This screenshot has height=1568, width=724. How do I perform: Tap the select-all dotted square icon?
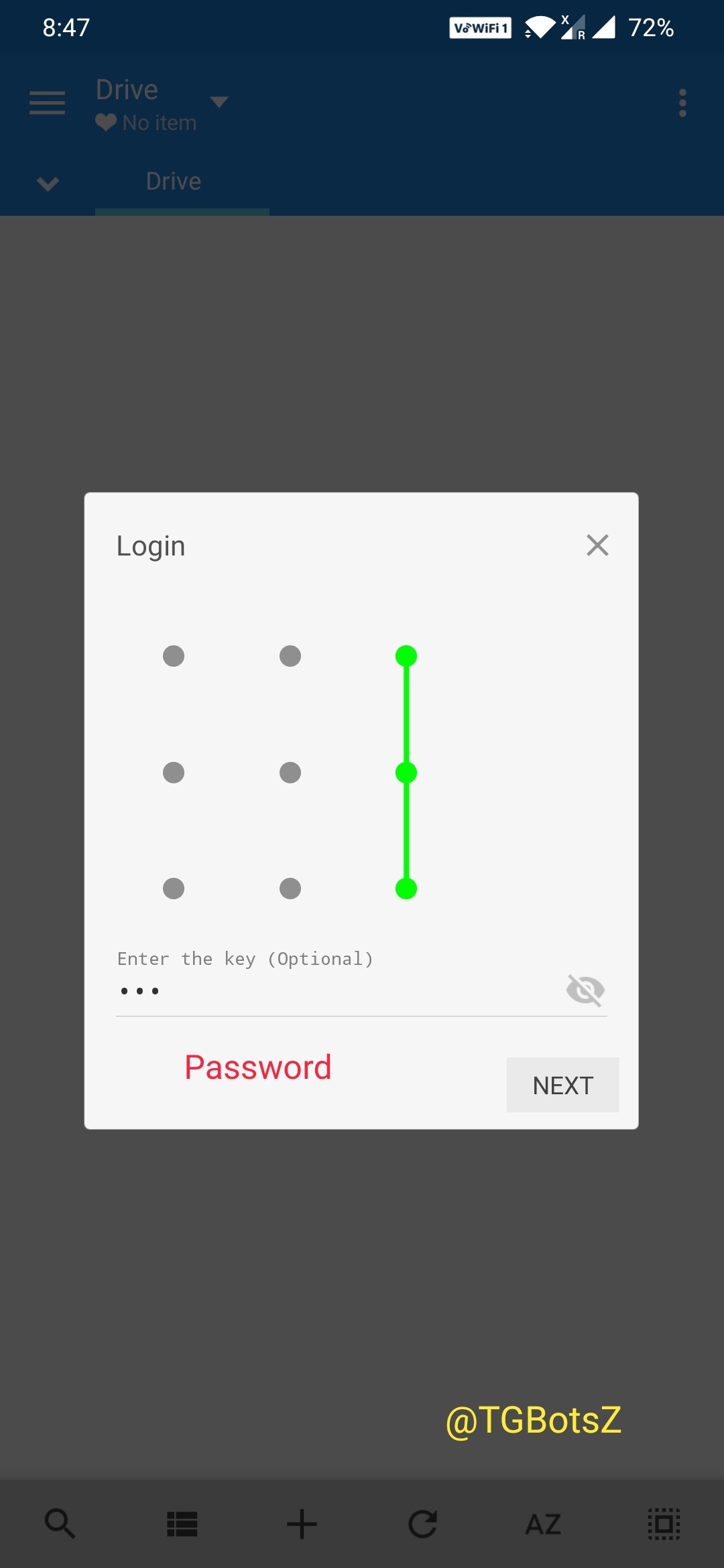click(664, 1524)
